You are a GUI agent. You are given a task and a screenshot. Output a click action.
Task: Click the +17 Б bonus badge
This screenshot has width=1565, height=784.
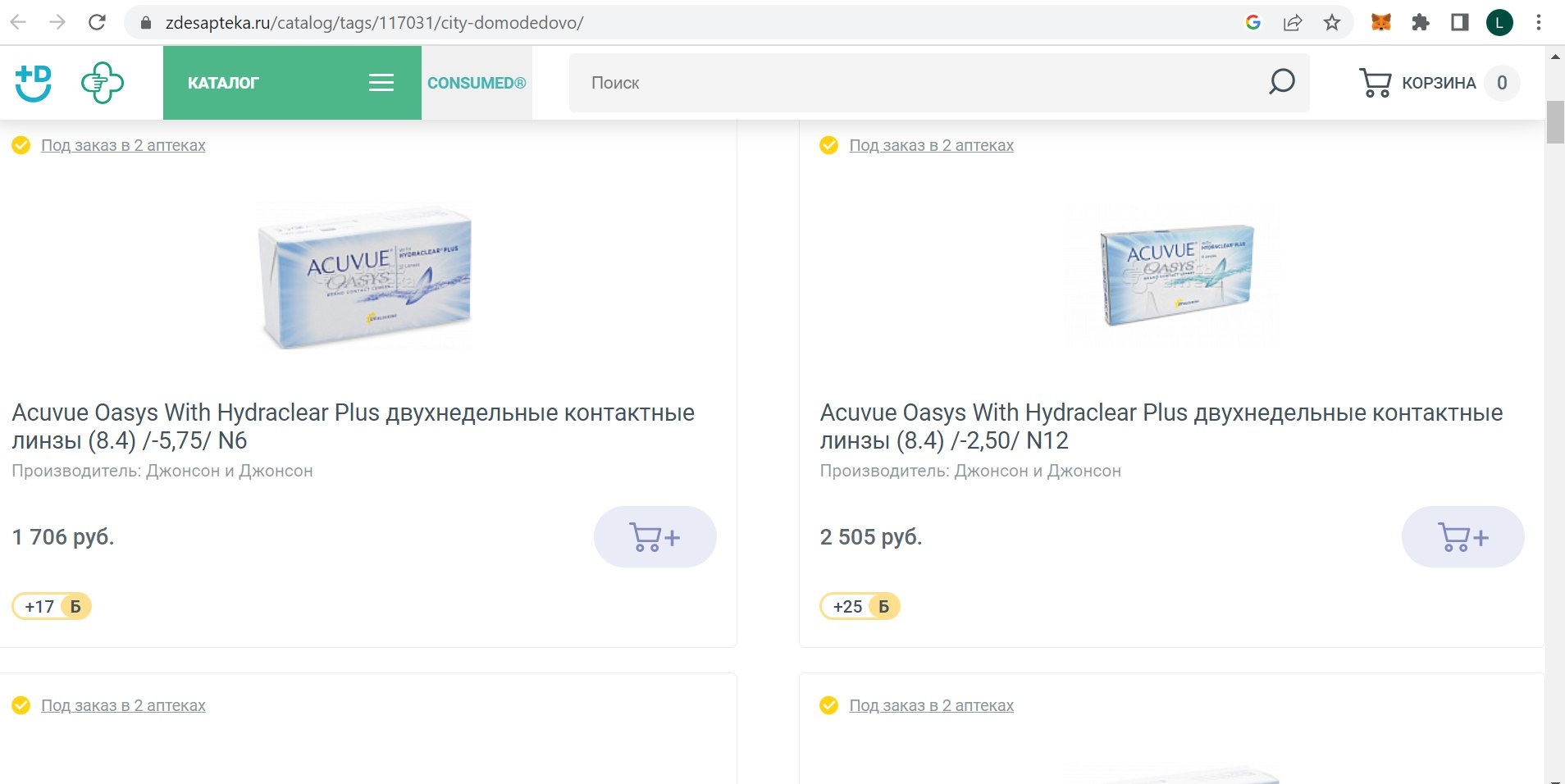click(x=52, y=606)
